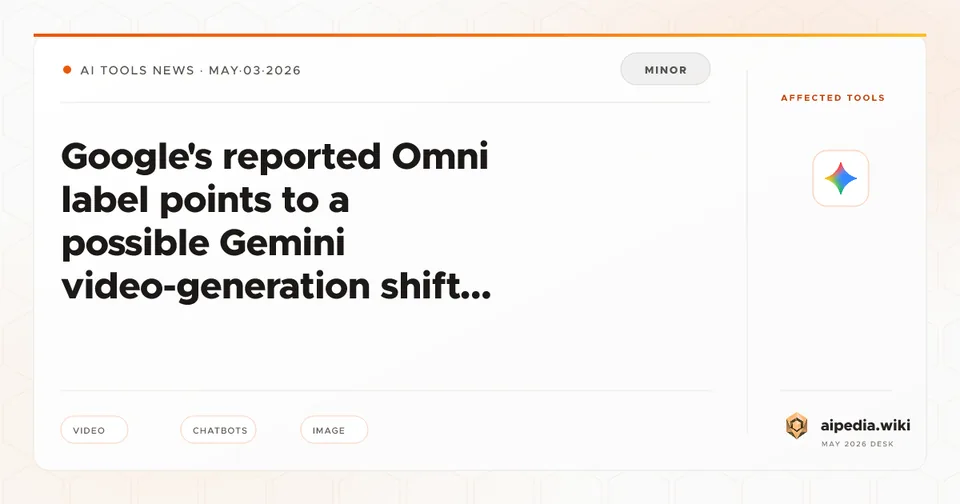Image resolution: width=960 pixels, height=504 pixels.
Task: Click the word Omni in the headline
Action: tap(440, 157)
